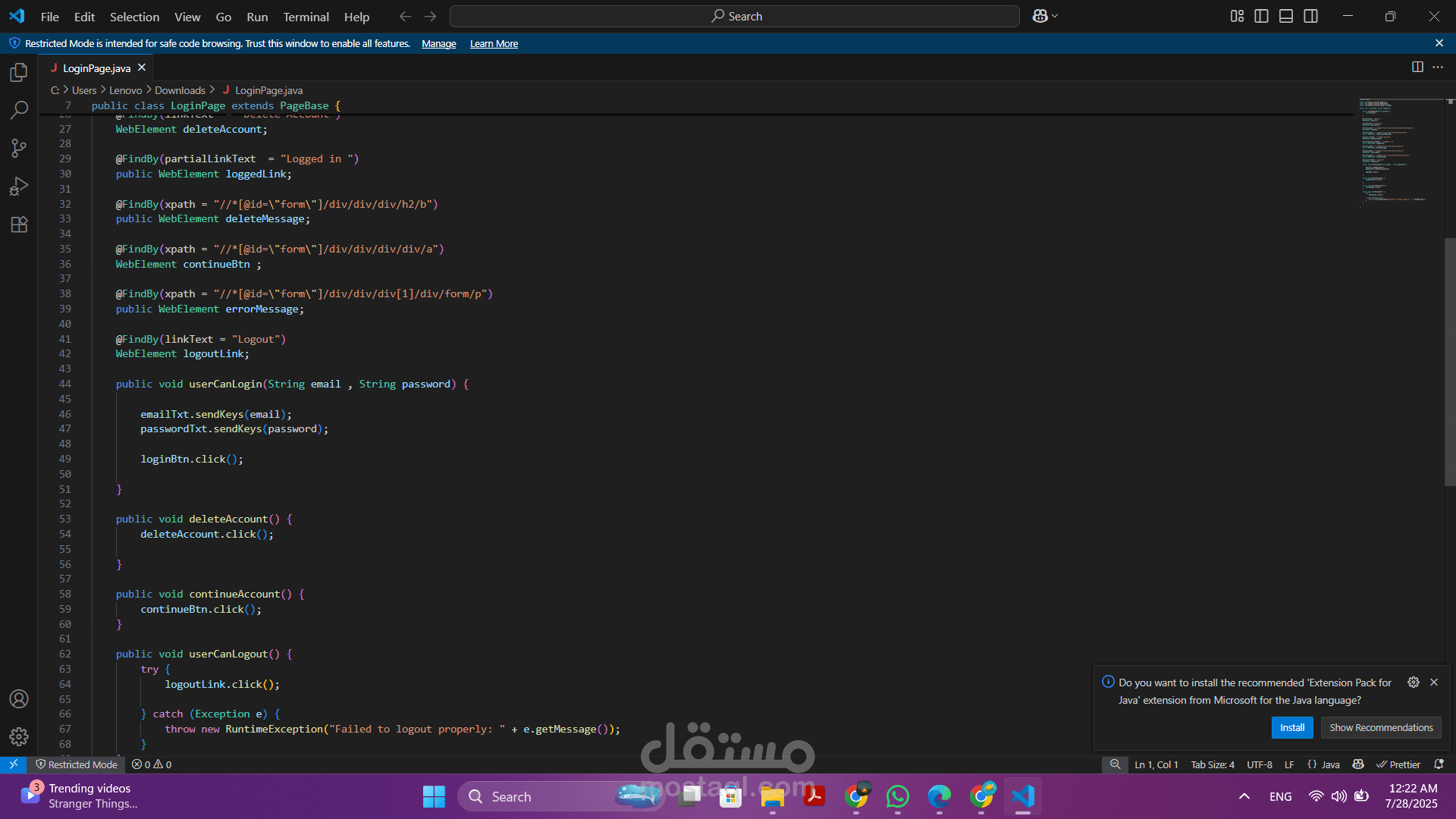
Task: Click Split Editor Right icon
Action: [x=1417, y=67]
